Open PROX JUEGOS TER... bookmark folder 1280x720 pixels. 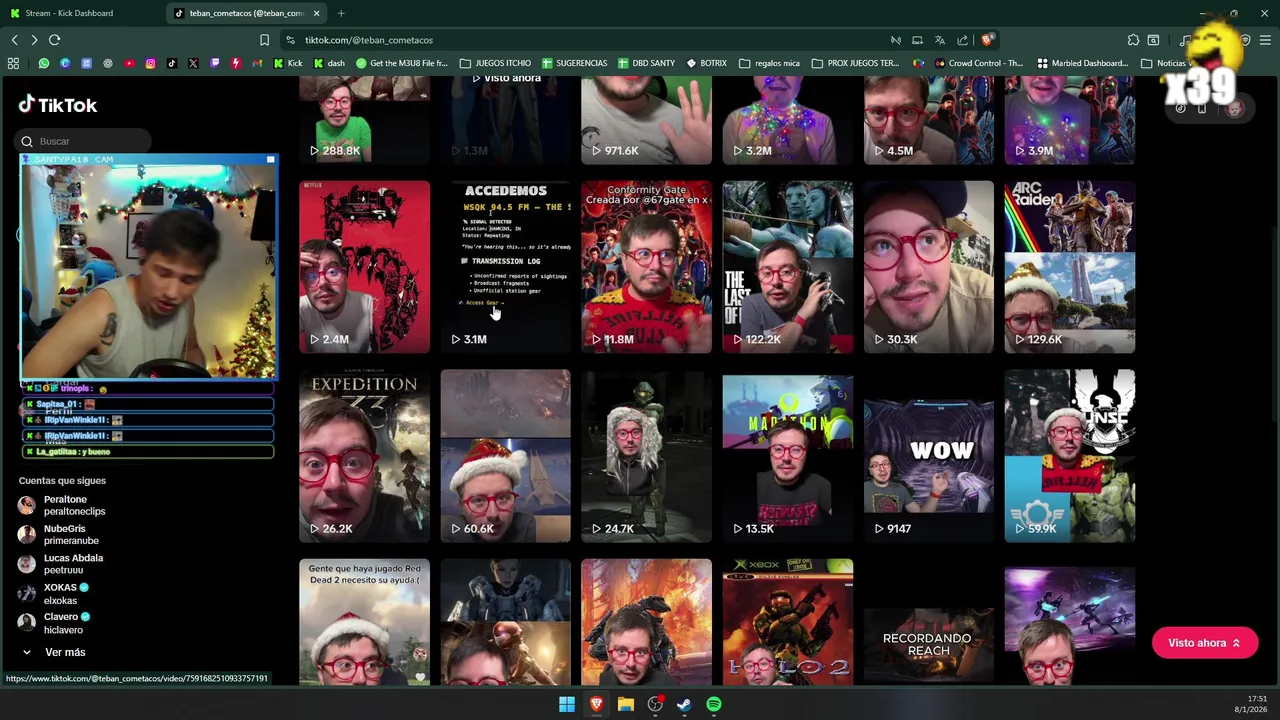pos(855,63)
